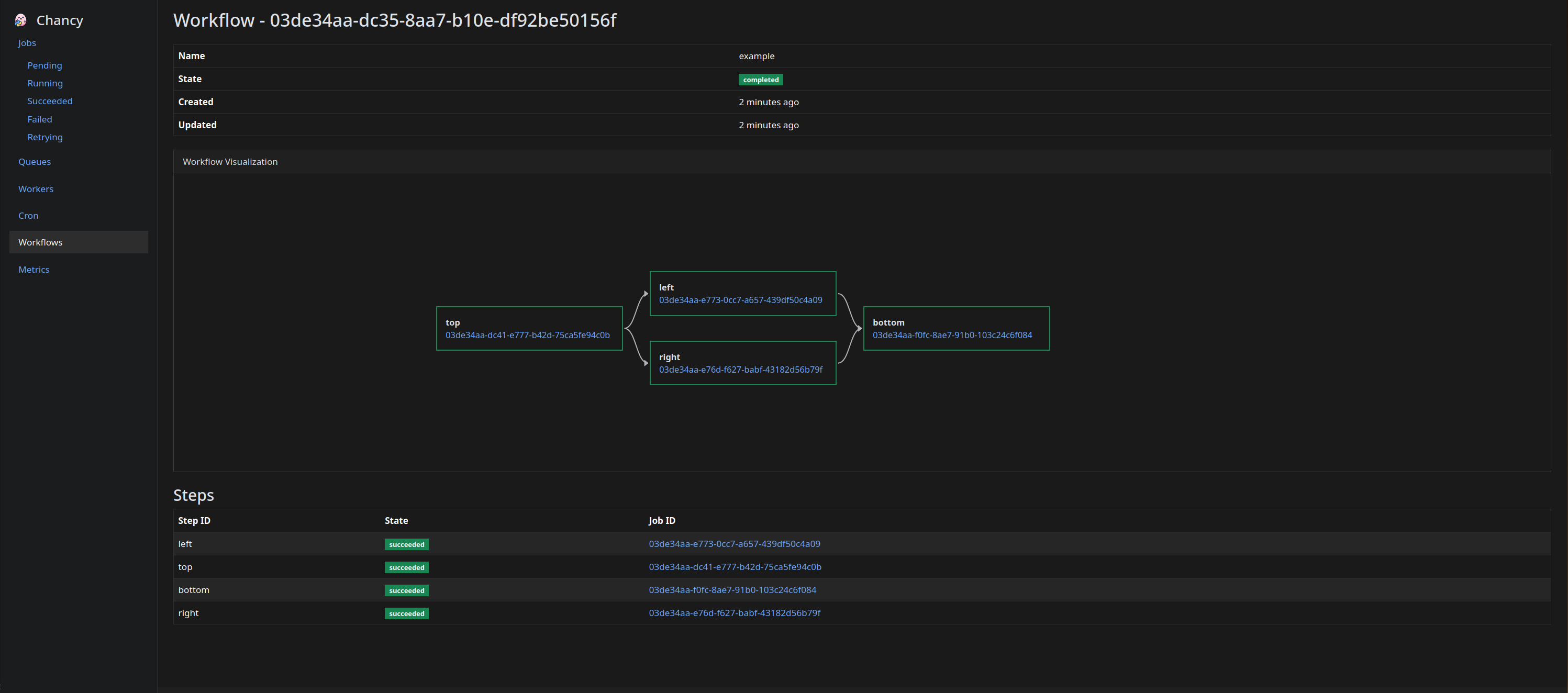Click top node job ID in graph
The image size is (1568, 693).
tap(527, 335)
